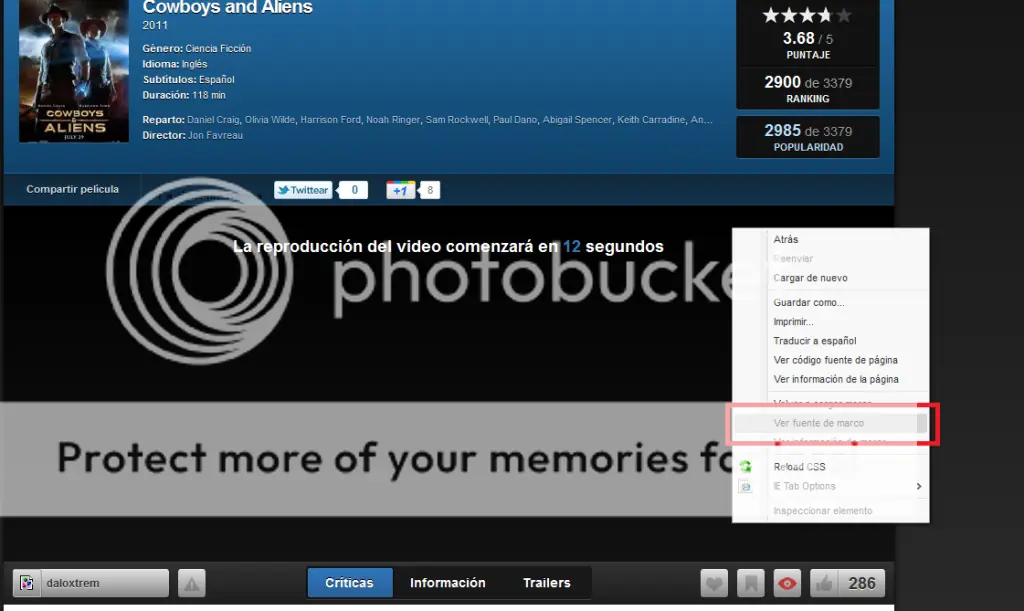This screenshot has height=611, width=1024.
Task: Click the daloxtrem user avatar icon
Action: [x=27, y=583]
